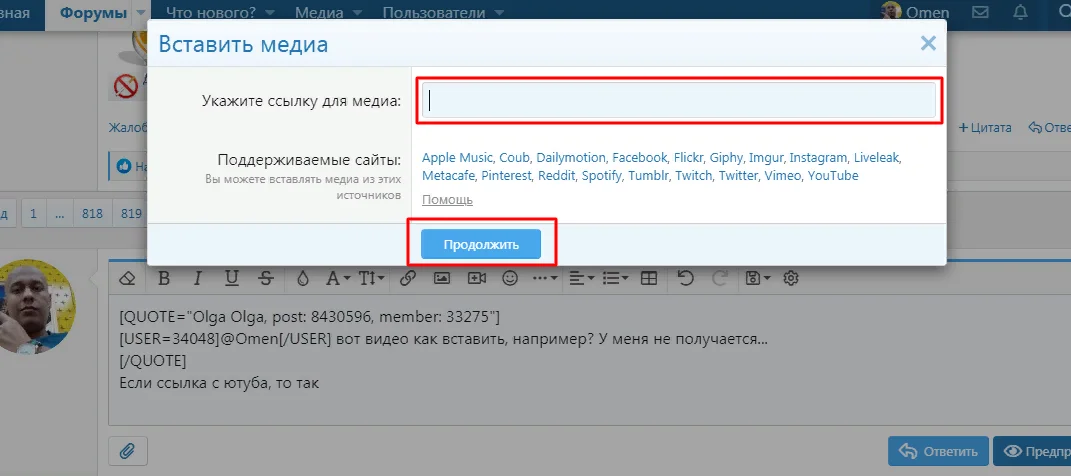Open the drafts save dropdown

pos(758,278)
